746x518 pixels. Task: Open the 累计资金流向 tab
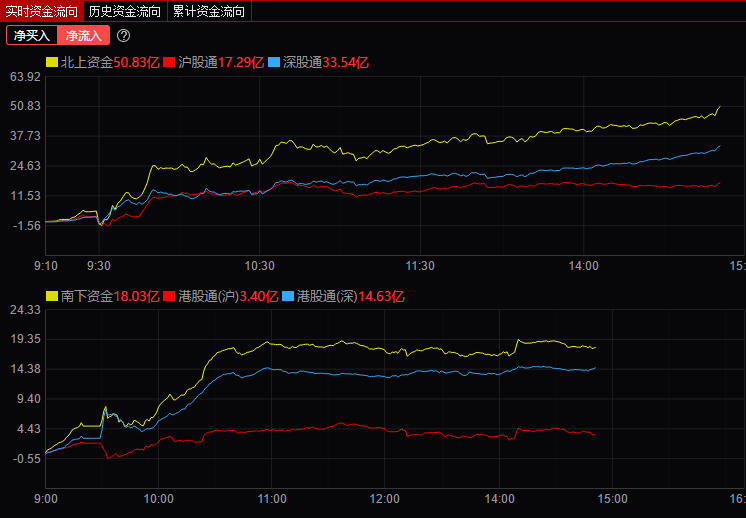click(x=208, y=12)
